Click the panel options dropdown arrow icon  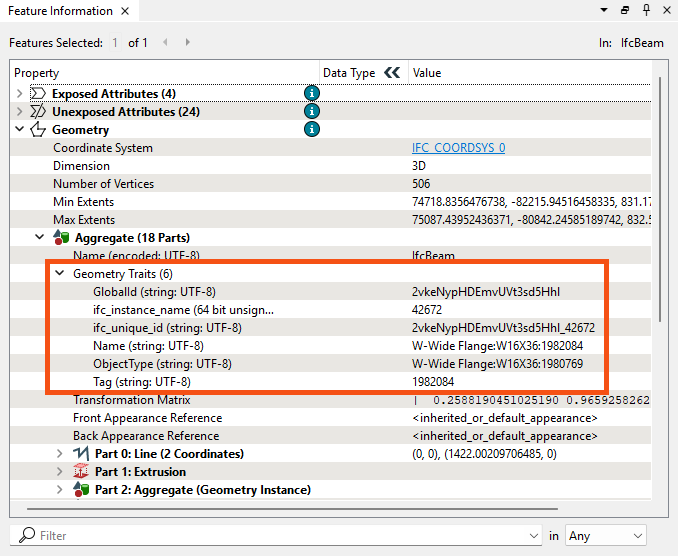pos(604,10)
